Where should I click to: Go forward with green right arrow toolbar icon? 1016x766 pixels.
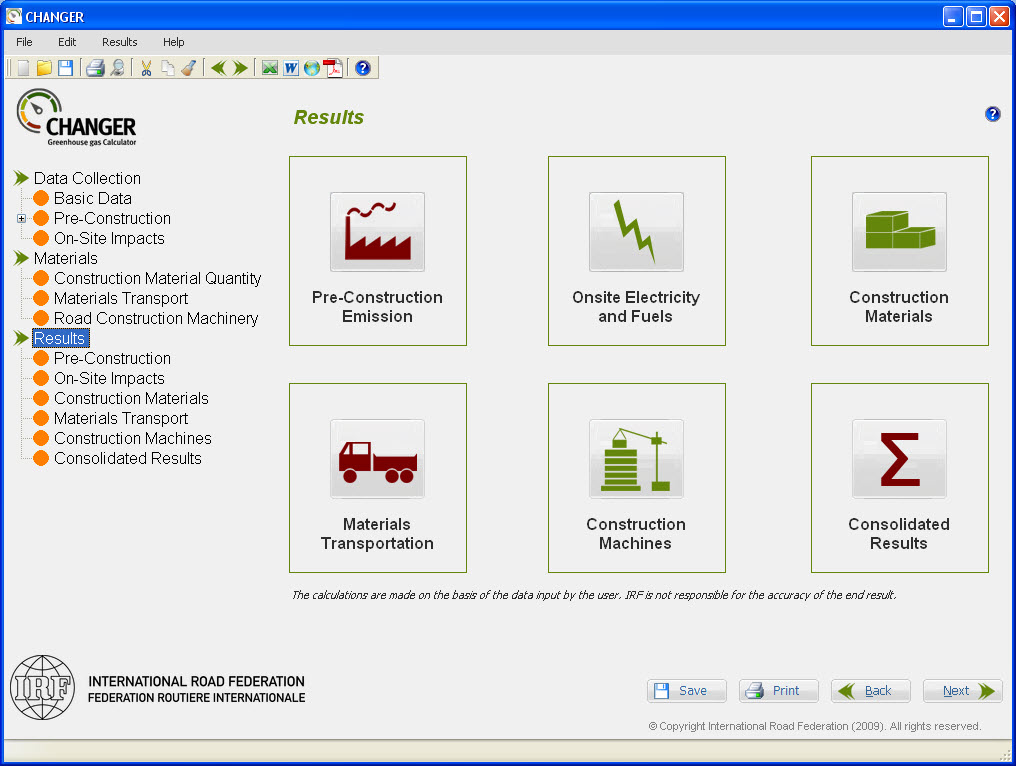pos(240,68)
